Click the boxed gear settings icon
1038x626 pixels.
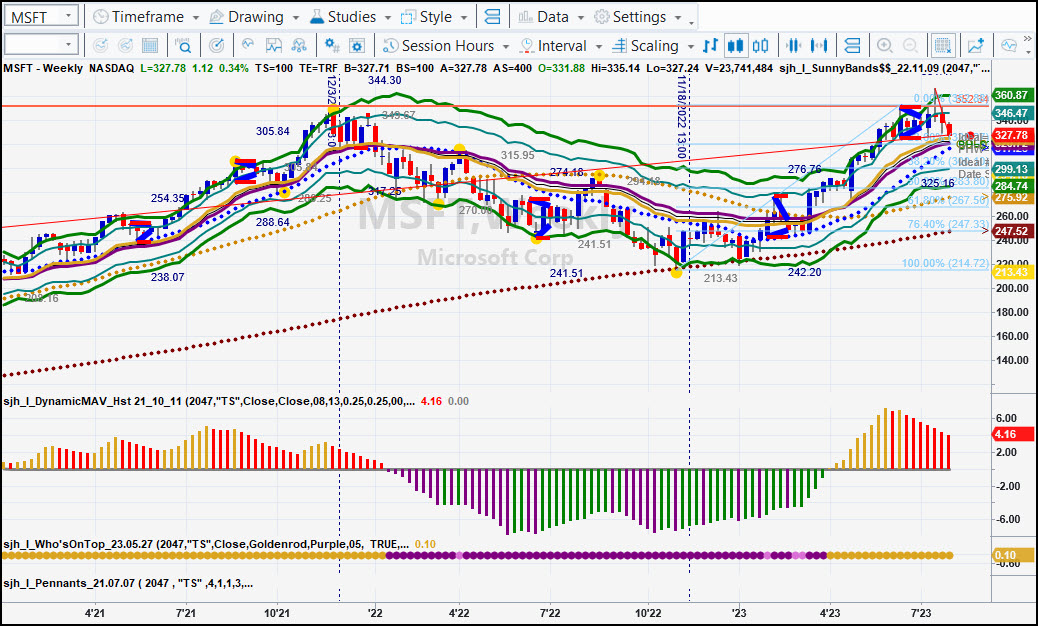point(357,46)
